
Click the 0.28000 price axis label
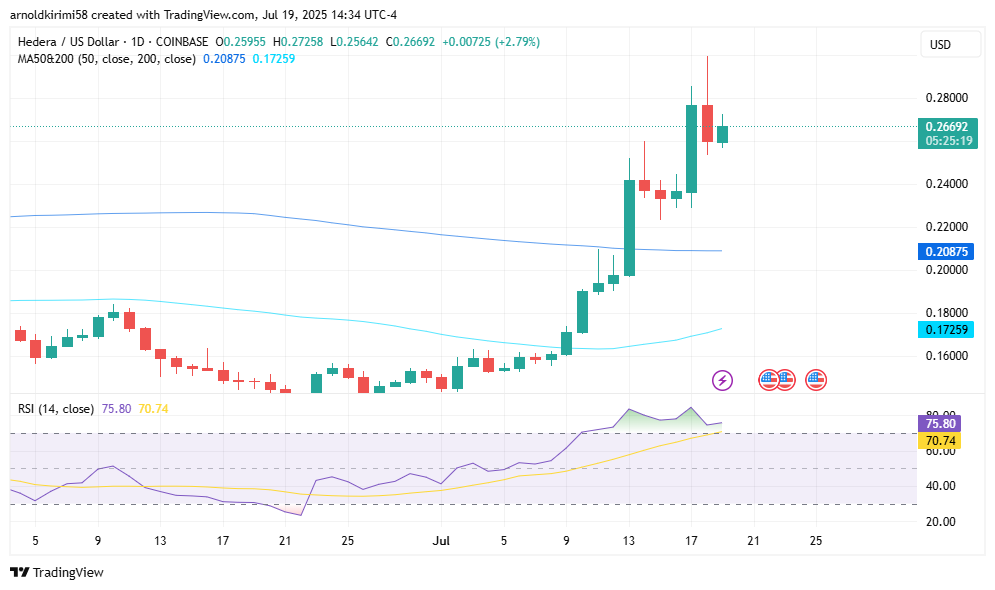947,98
